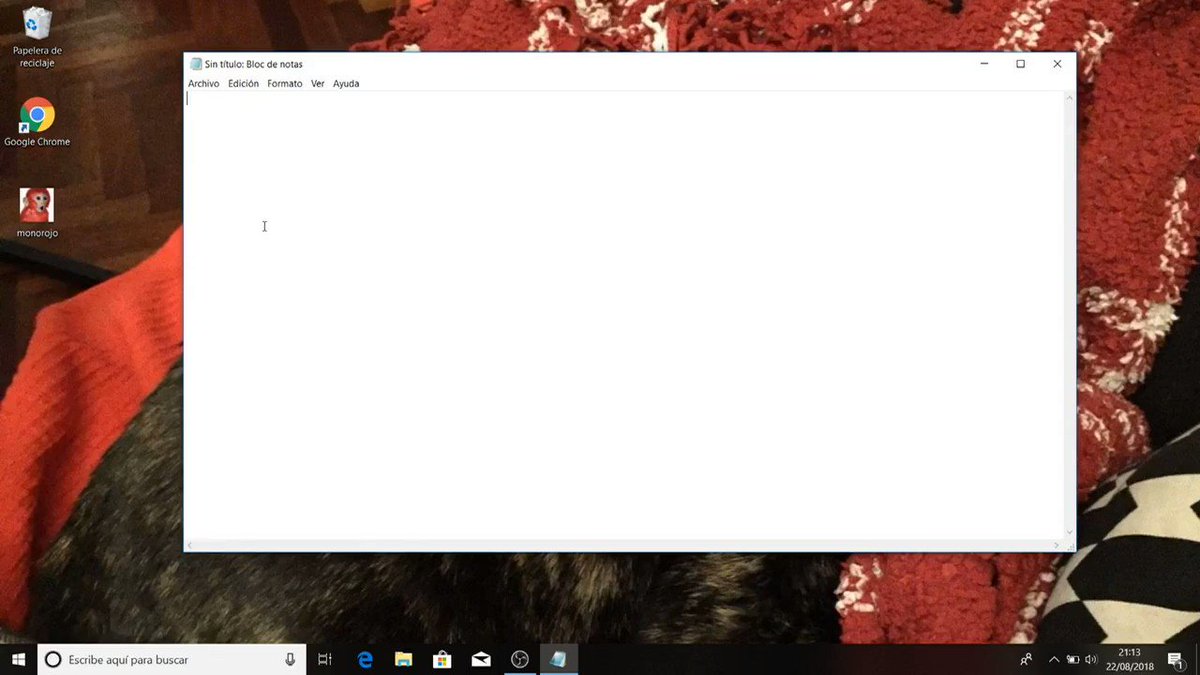Click the Notepad taskbar button

[x=558, y=659]
